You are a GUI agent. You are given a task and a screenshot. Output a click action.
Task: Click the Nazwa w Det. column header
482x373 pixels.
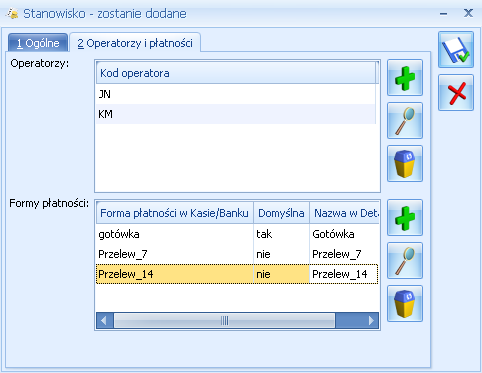(344, 213)
